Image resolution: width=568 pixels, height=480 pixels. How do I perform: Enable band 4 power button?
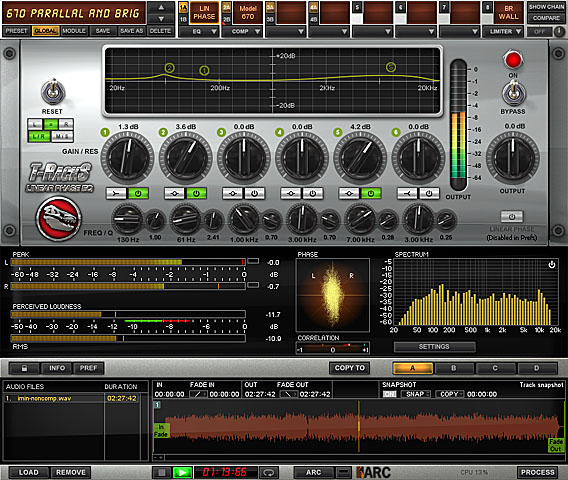[313, 193]
